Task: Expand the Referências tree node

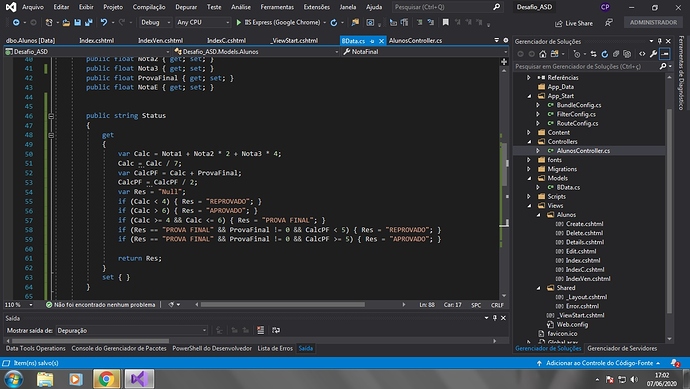Action: 529,77
